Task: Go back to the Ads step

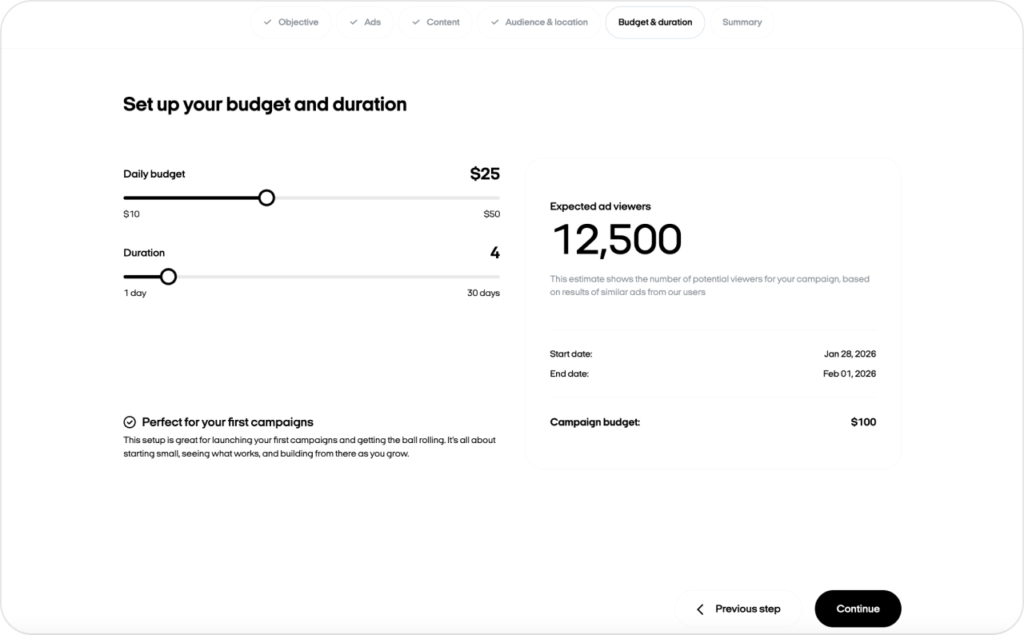Action: [x=365, y=21]
